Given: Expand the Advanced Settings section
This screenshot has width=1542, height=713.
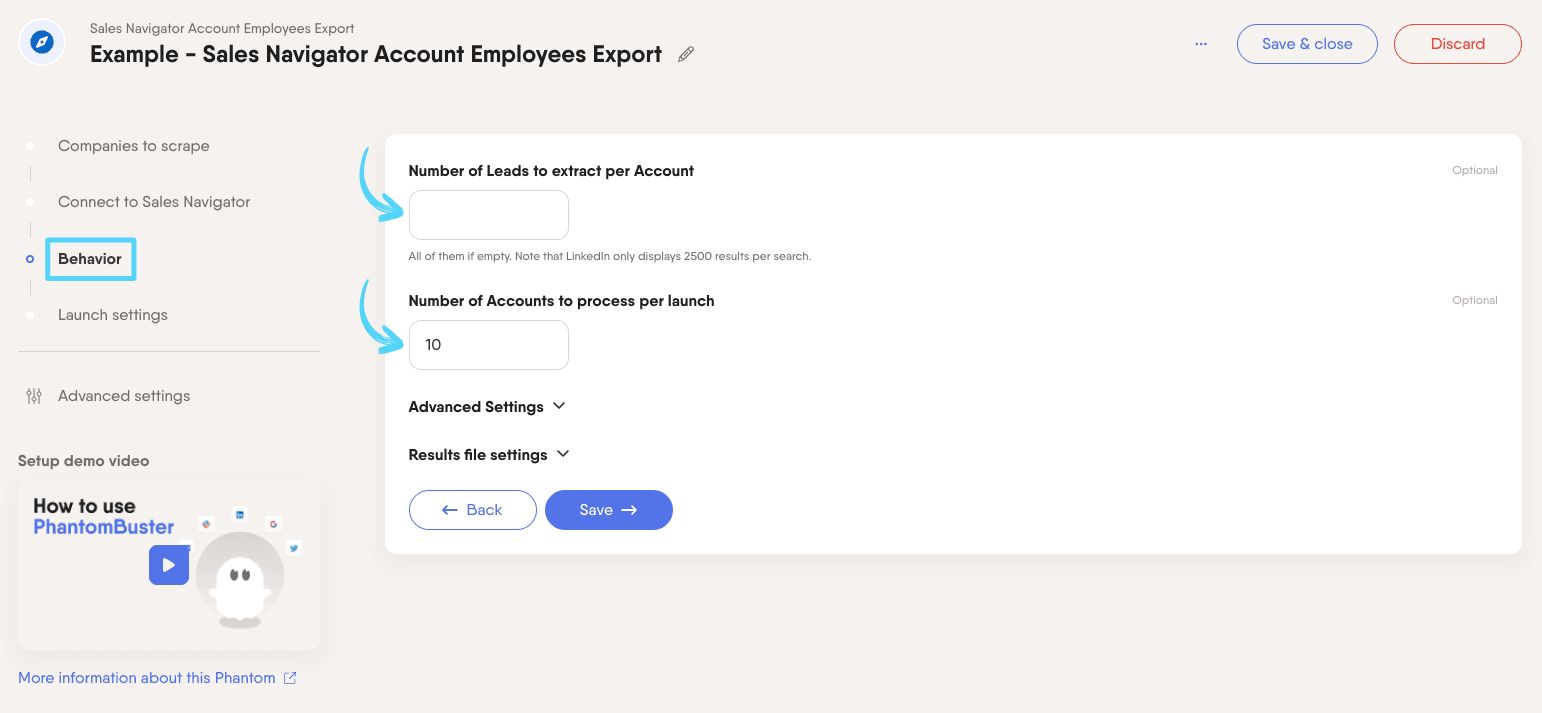Looking at the screenshot, I should (x=487, y=407).
